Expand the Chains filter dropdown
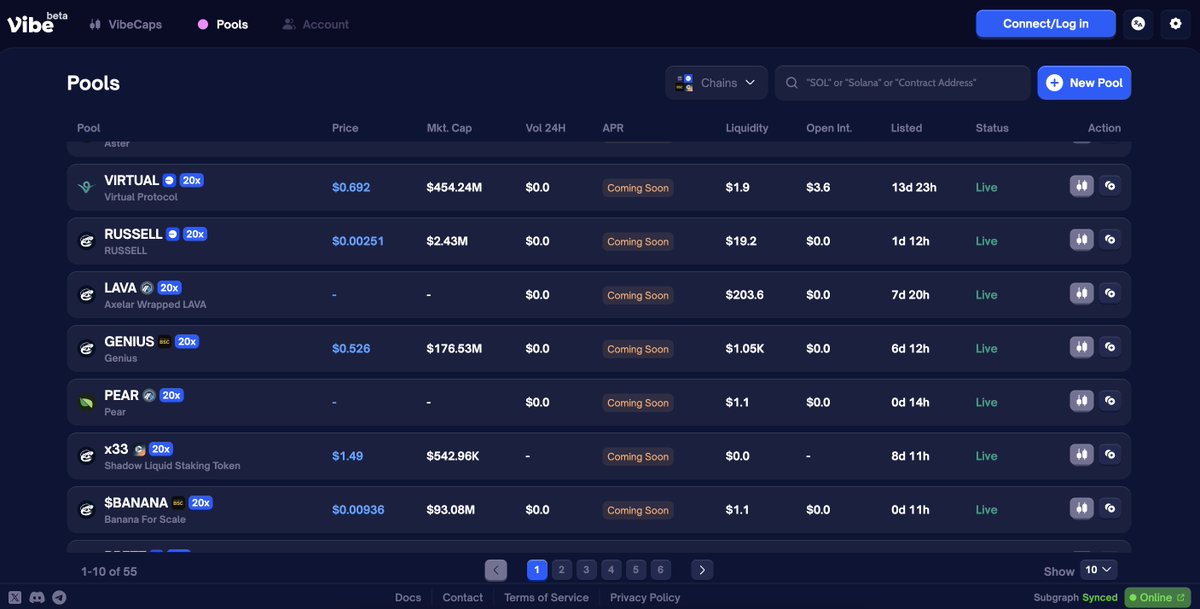 (716, 83)
